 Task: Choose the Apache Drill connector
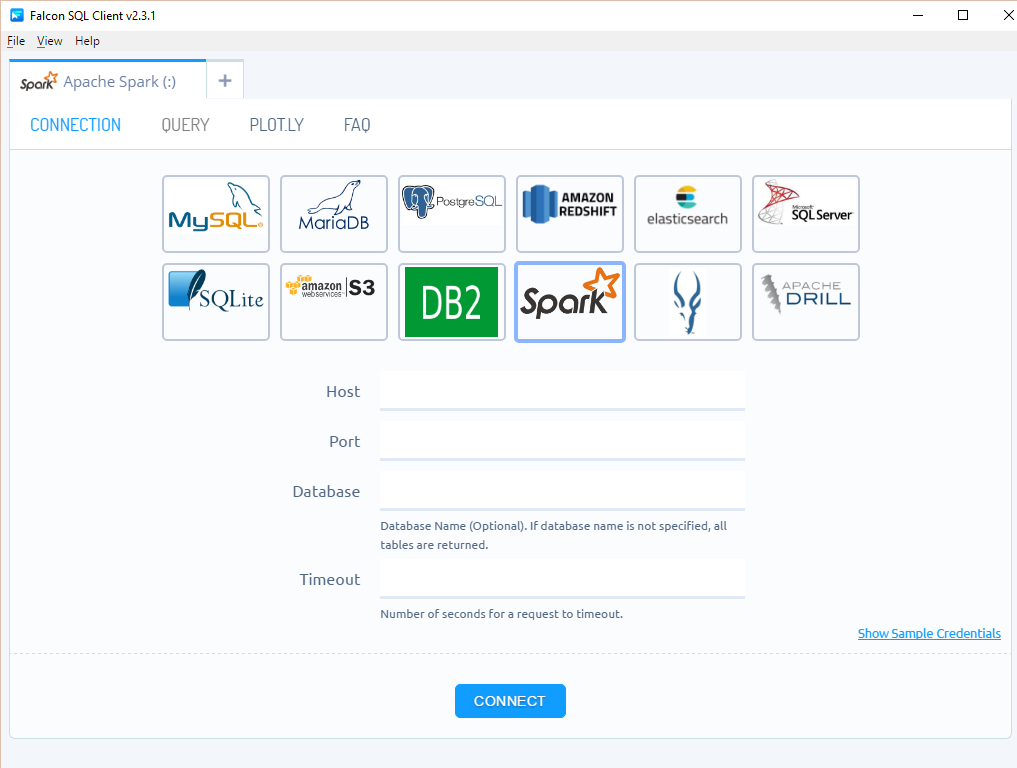806,302
